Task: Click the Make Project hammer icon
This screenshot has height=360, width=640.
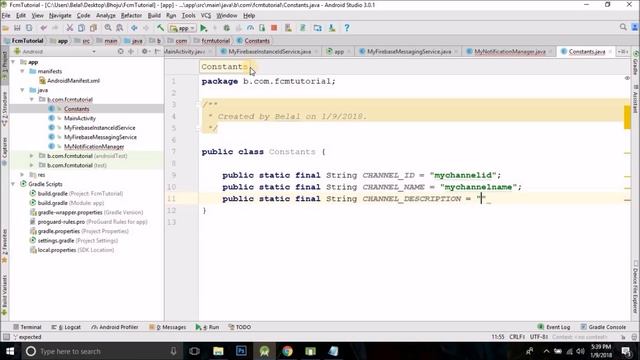Action: tap(160, 28)
